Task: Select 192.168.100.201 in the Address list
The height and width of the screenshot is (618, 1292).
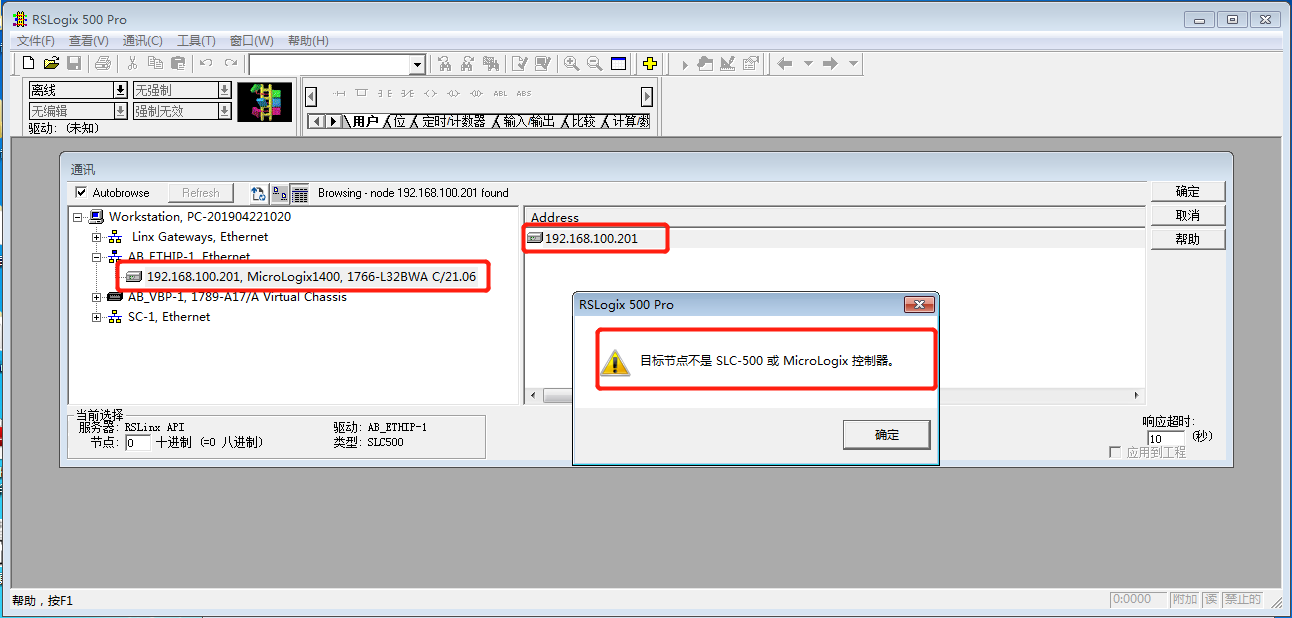Action: coord(590,238)
